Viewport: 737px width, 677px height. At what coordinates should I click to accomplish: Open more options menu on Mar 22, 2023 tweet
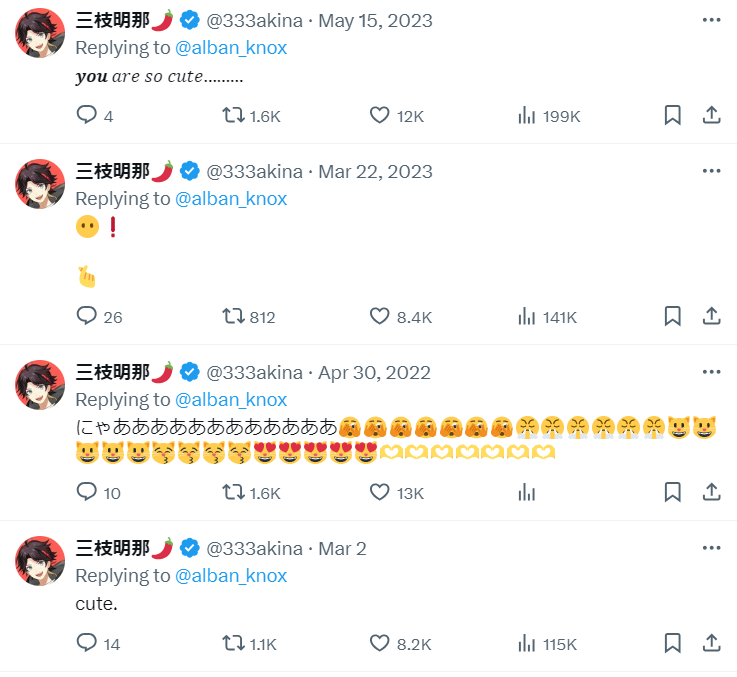pos(712,171)
